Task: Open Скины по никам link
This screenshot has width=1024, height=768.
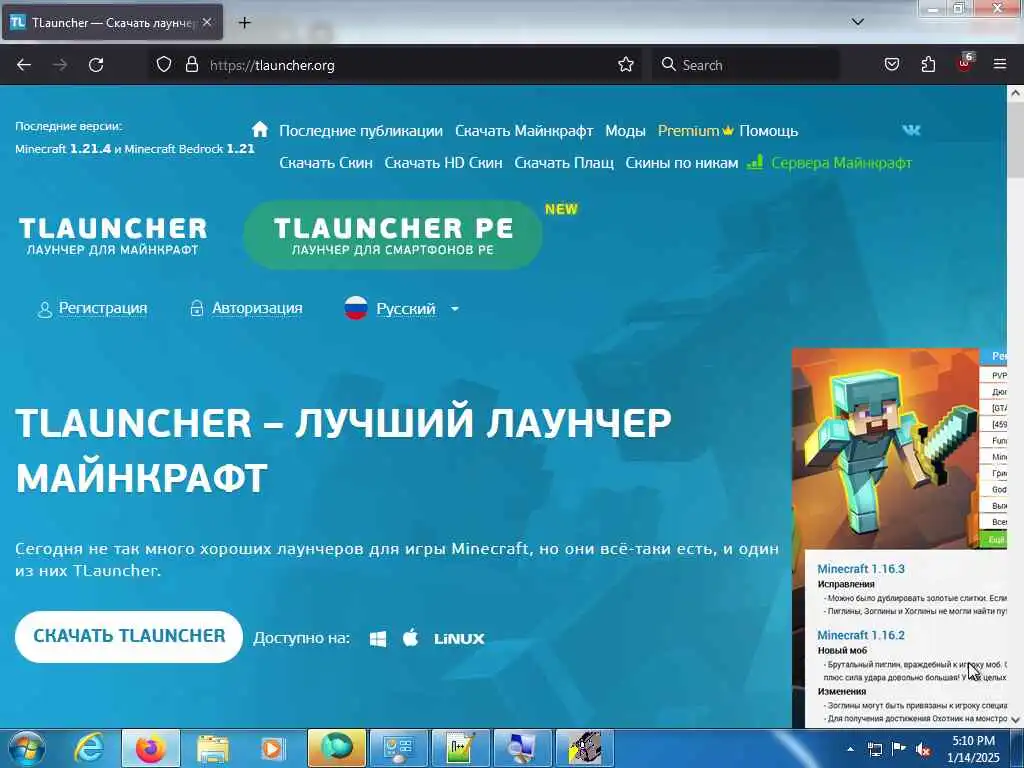Action: coord(682,163)
